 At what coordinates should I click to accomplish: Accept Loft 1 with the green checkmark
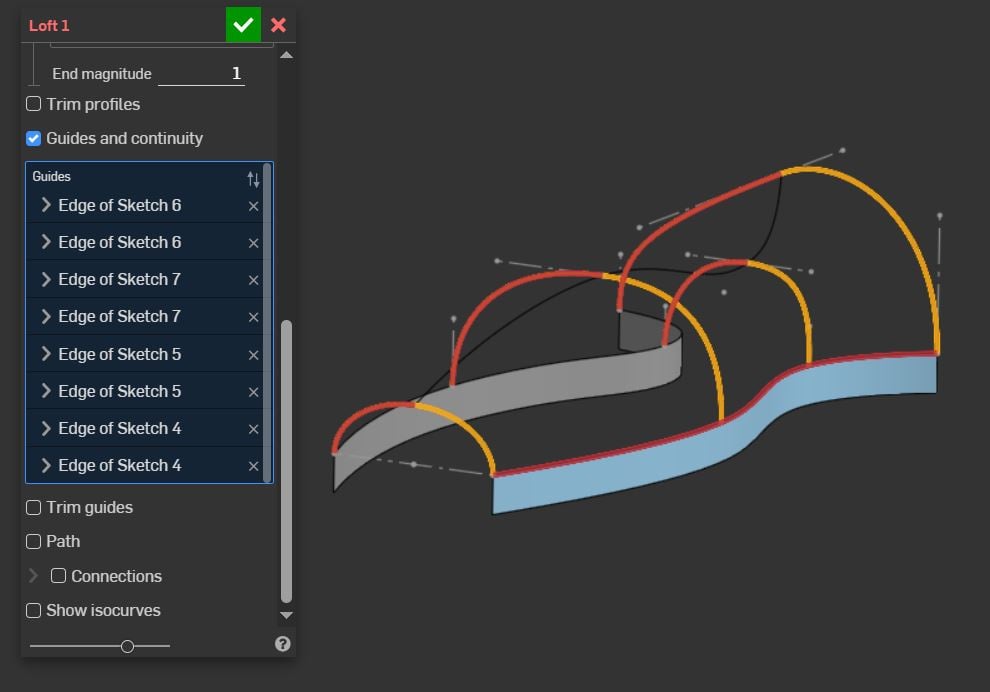tap(243, 25)
